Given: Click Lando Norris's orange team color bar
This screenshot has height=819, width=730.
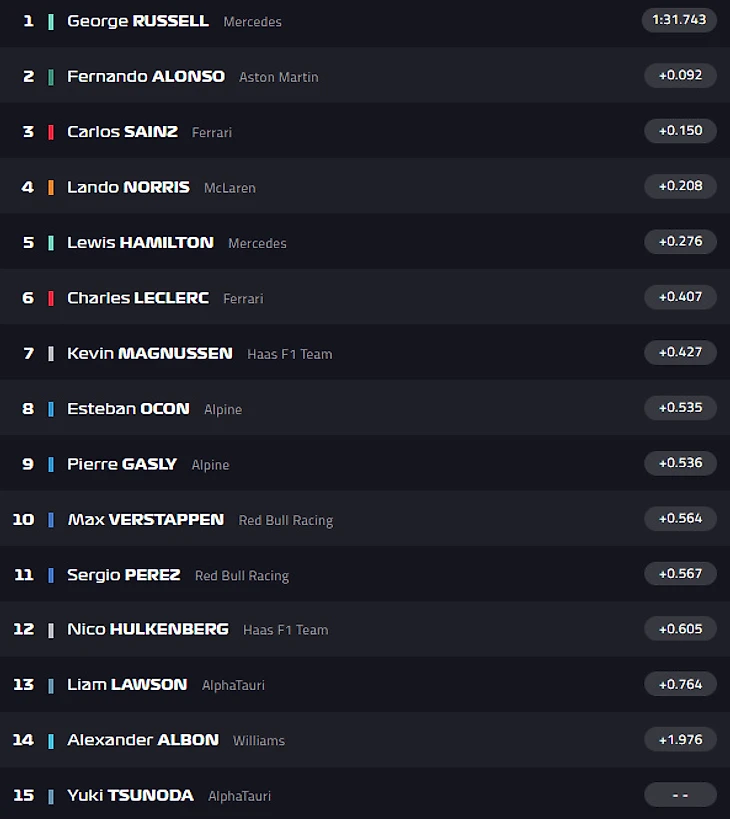Looking at the screenshot, I should click(51, 187).
